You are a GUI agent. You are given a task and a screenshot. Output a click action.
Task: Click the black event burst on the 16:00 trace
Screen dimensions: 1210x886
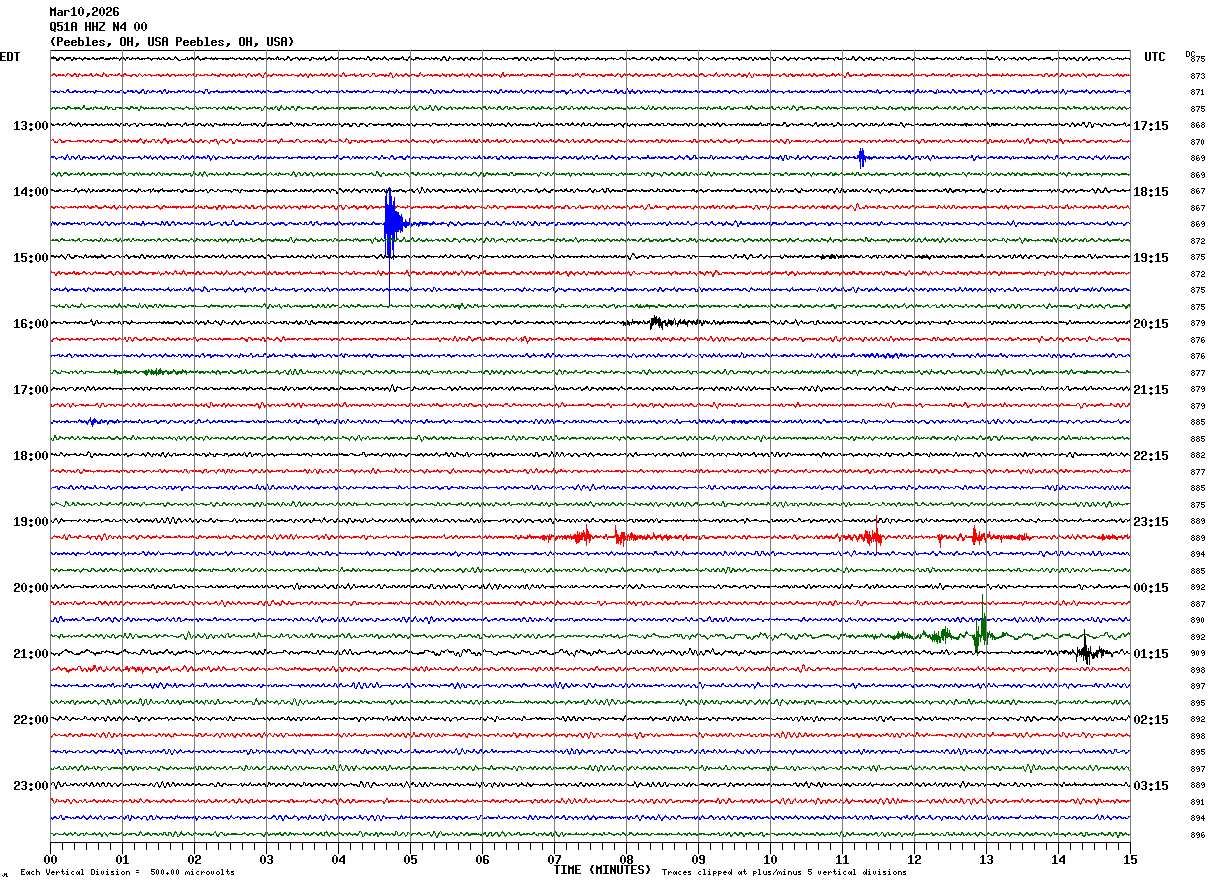click(x=657, y=322)
